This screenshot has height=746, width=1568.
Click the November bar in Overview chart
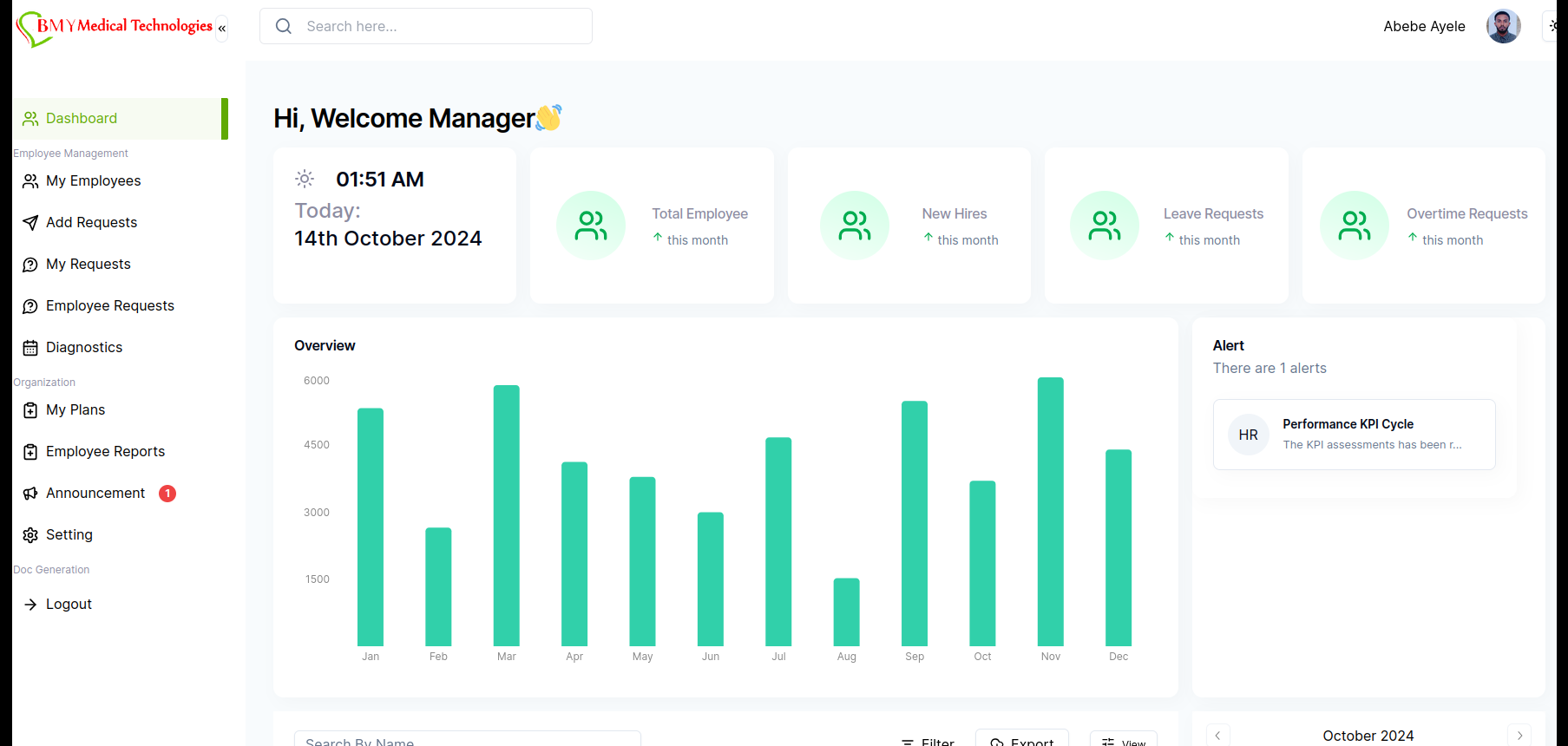[1050, 512]
